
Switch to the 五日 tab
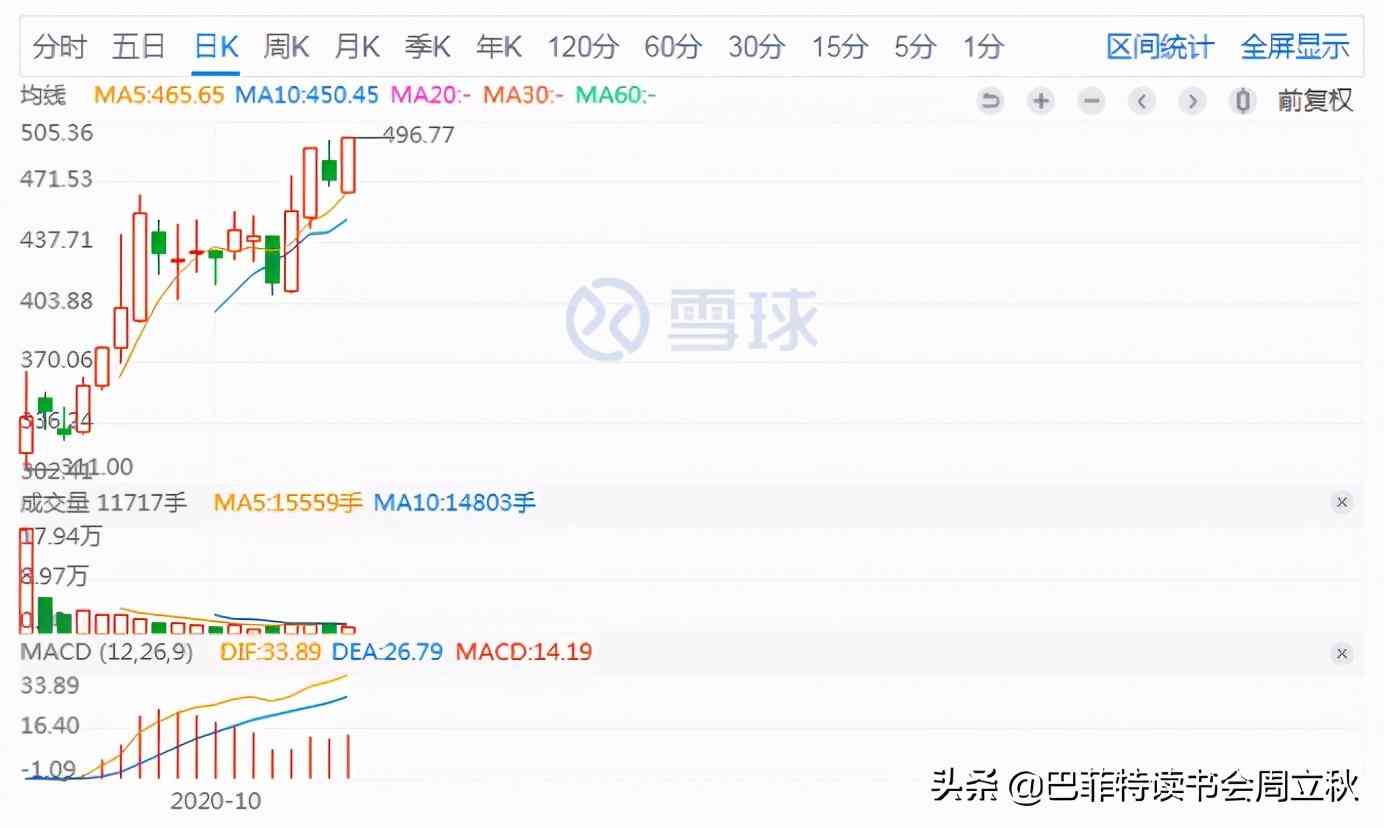(138, 46)
